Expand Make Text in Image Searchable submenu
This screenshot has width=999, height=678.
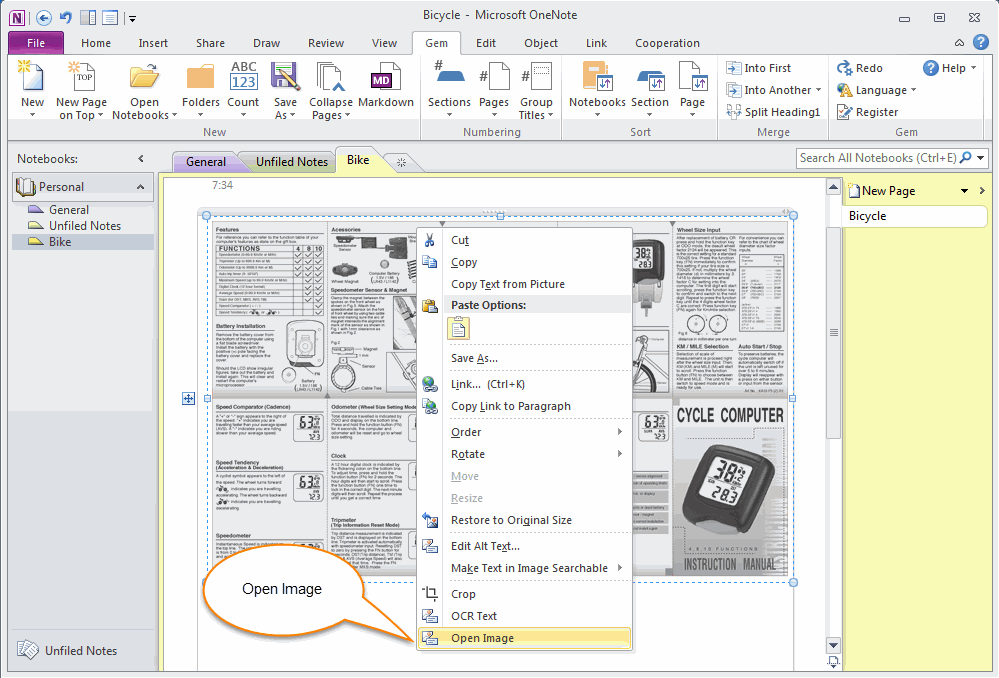coord(619,568)
